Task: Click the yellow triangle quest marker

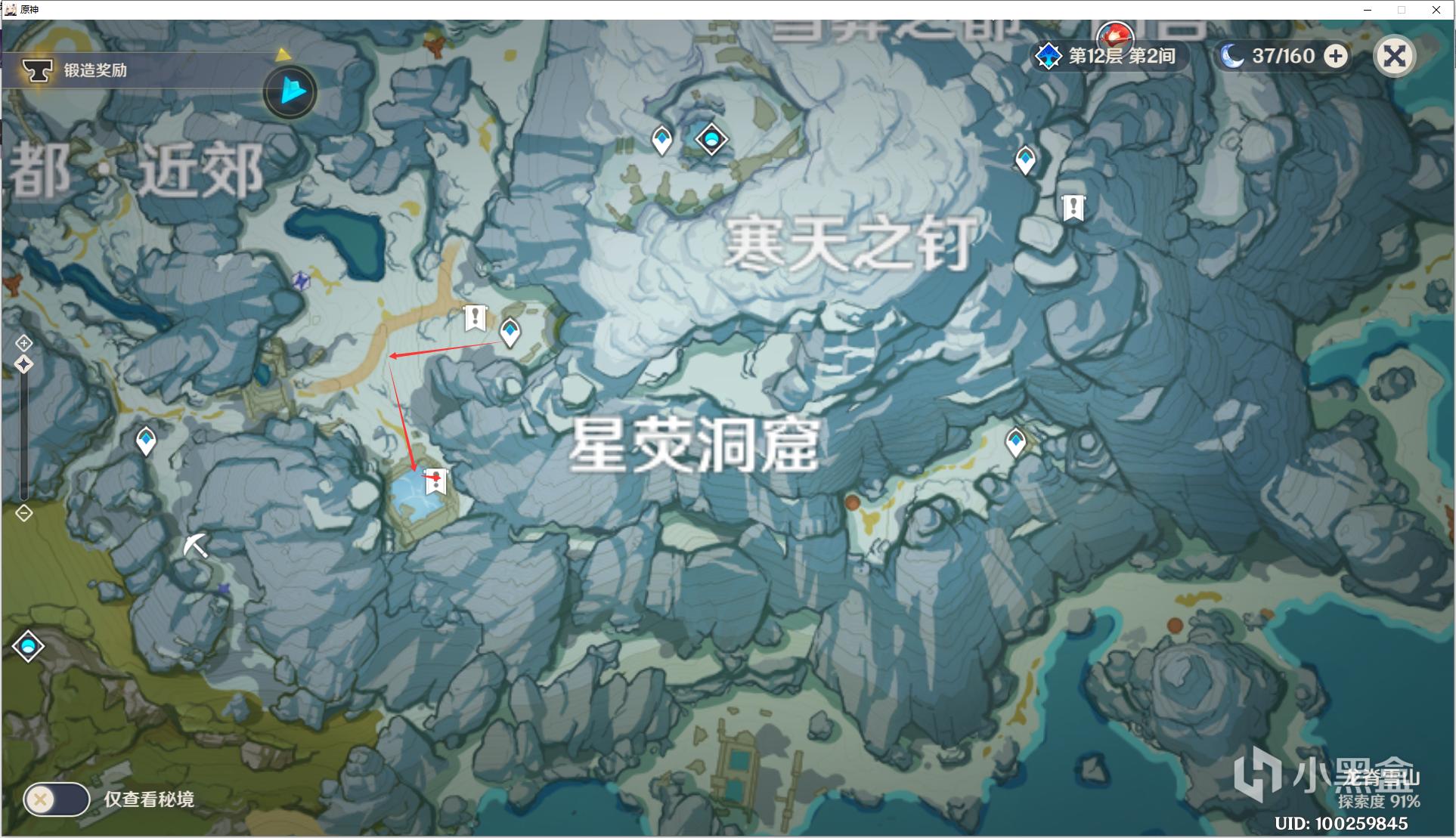Action: [283, 54]
